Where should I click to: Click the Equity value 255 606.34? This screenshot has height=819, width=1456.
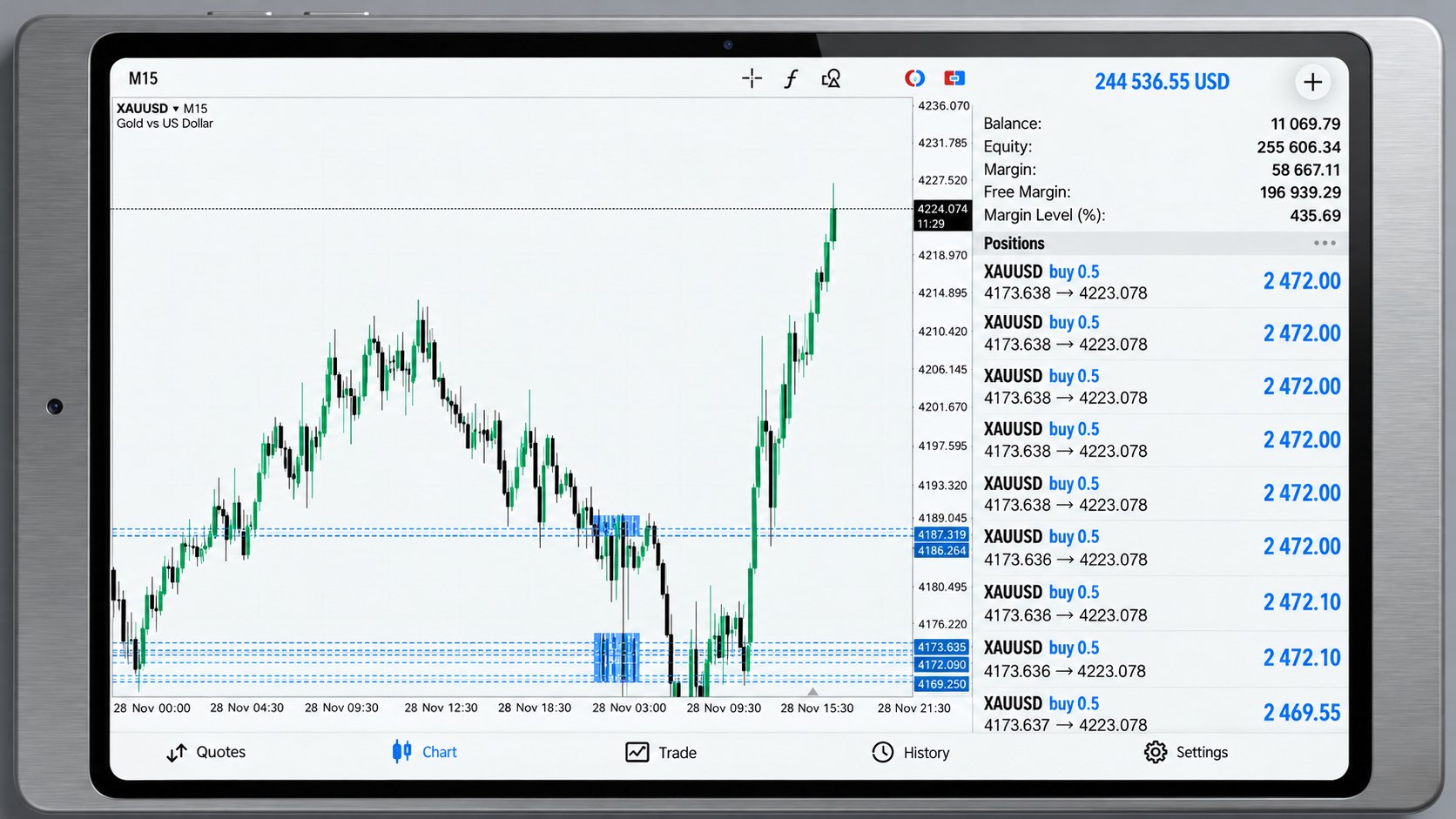(x=1298, y=147)
